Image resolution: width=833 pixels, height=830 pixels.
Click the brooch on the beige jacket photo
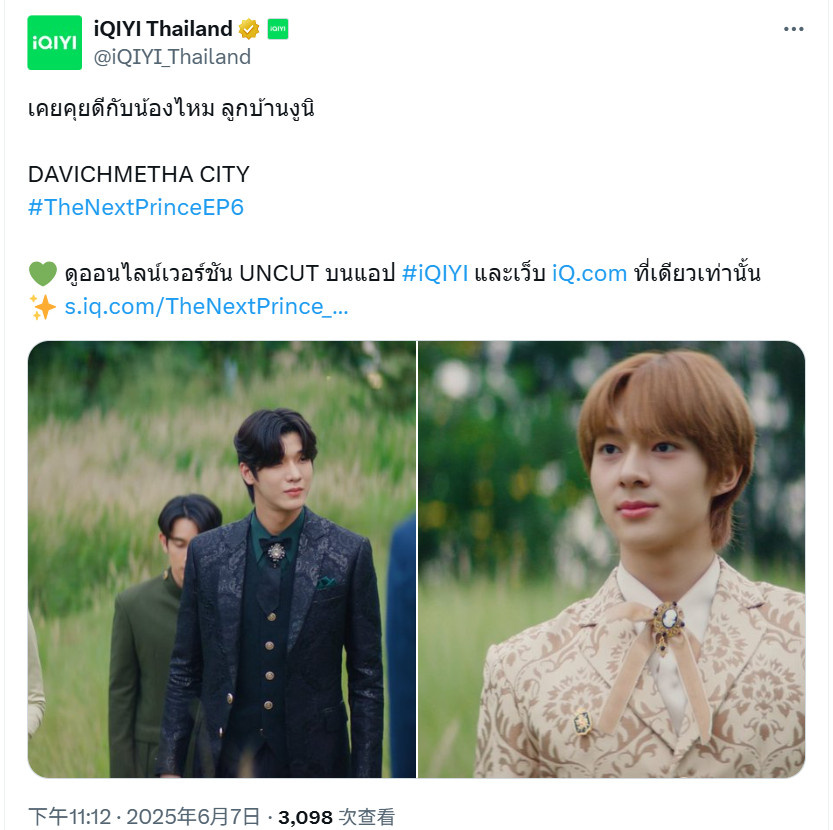668,626
